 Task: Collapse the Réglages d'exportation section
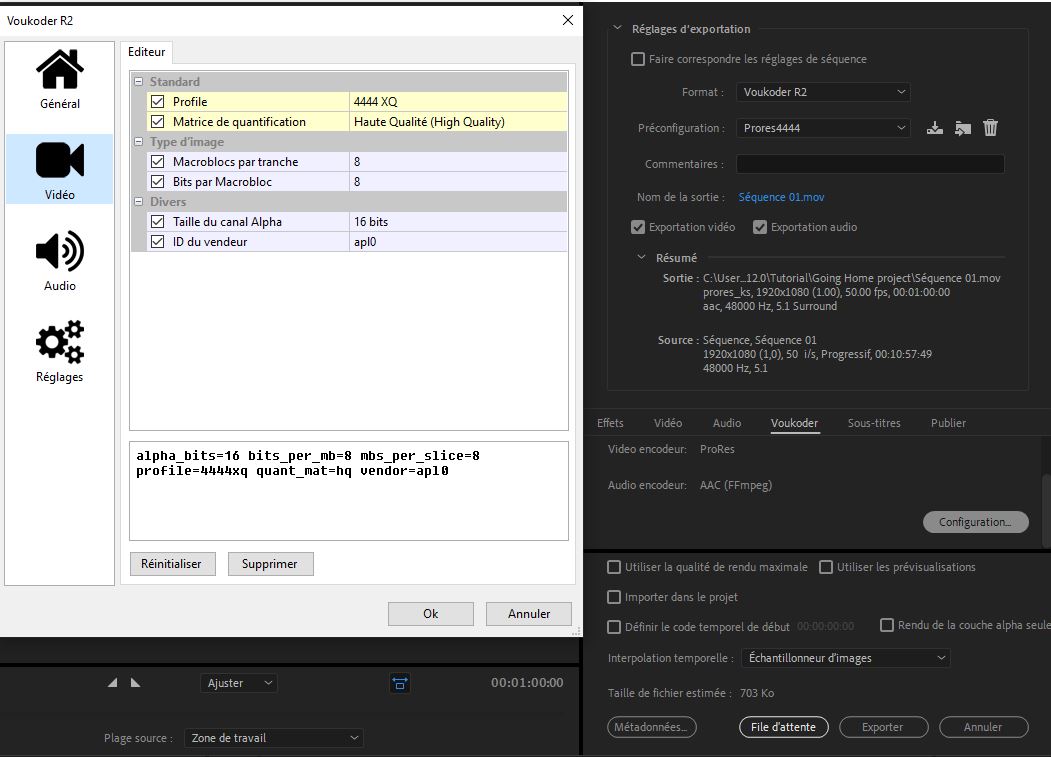(617, 28)
